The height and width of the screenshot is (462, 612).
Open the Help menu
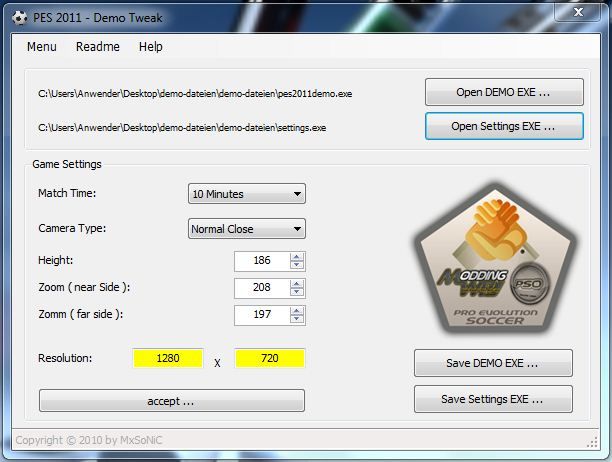(151, 47)
